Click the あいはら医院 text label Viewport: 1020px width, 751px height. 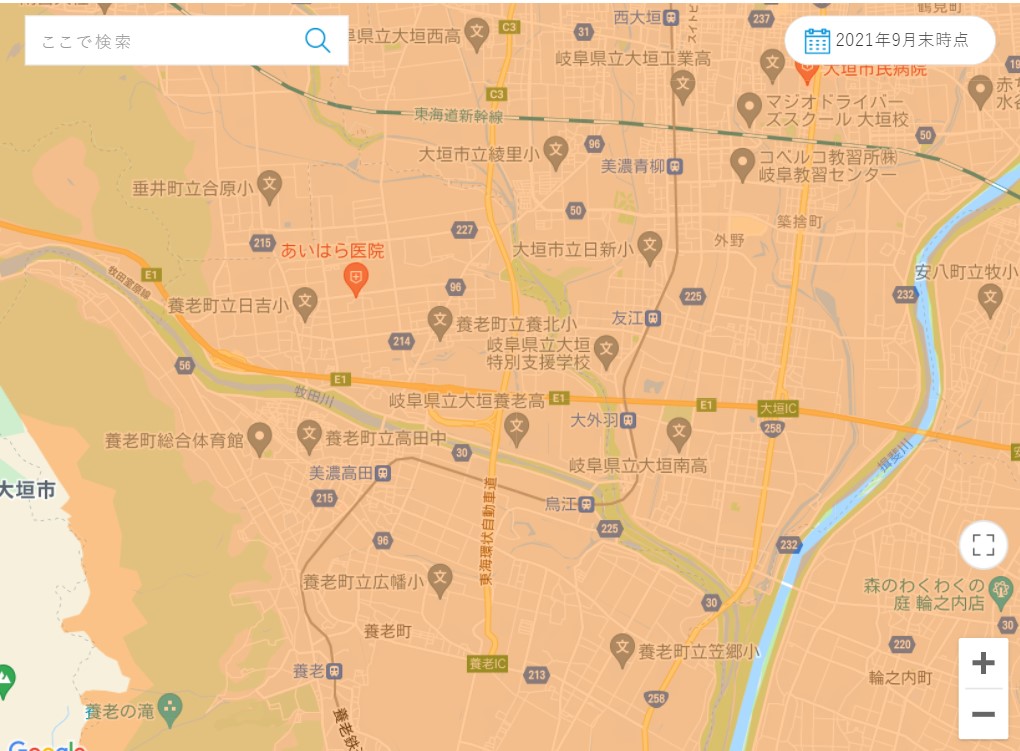tap(332, 251)
